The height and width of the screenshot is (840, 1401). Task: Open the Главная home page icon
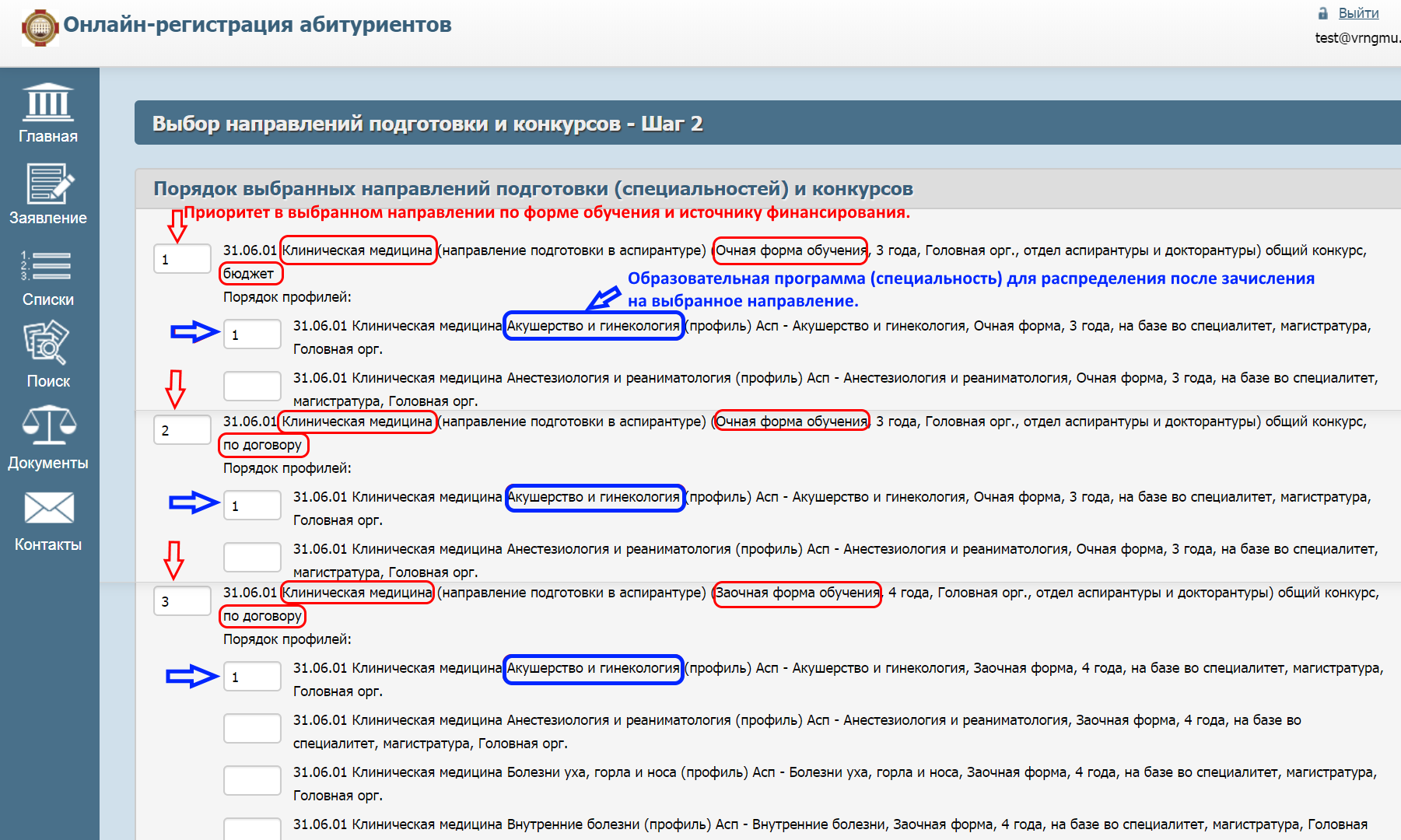click(48, 102)
